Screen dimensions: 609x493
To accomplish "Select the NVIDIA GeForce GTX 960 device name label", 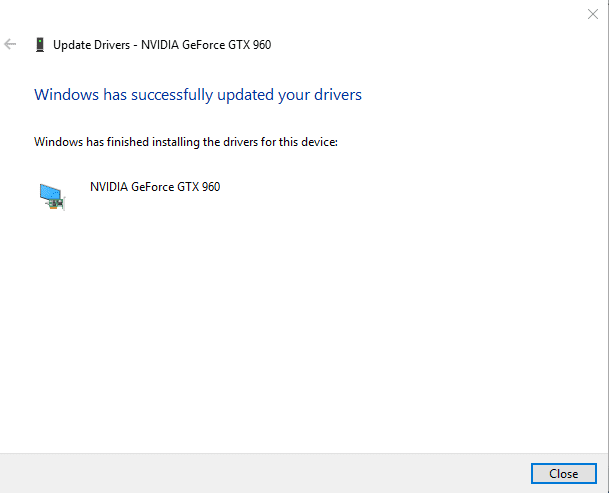I will [155, 187].
